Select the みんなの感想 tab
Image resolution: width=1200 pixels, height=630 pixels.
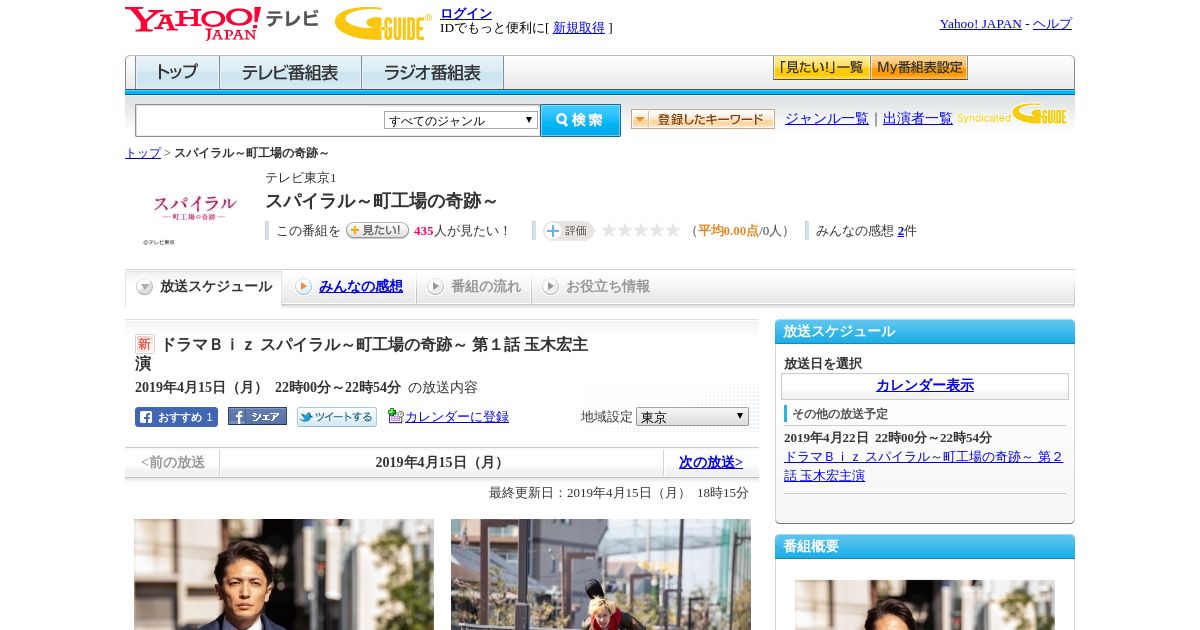click(349, 287)
